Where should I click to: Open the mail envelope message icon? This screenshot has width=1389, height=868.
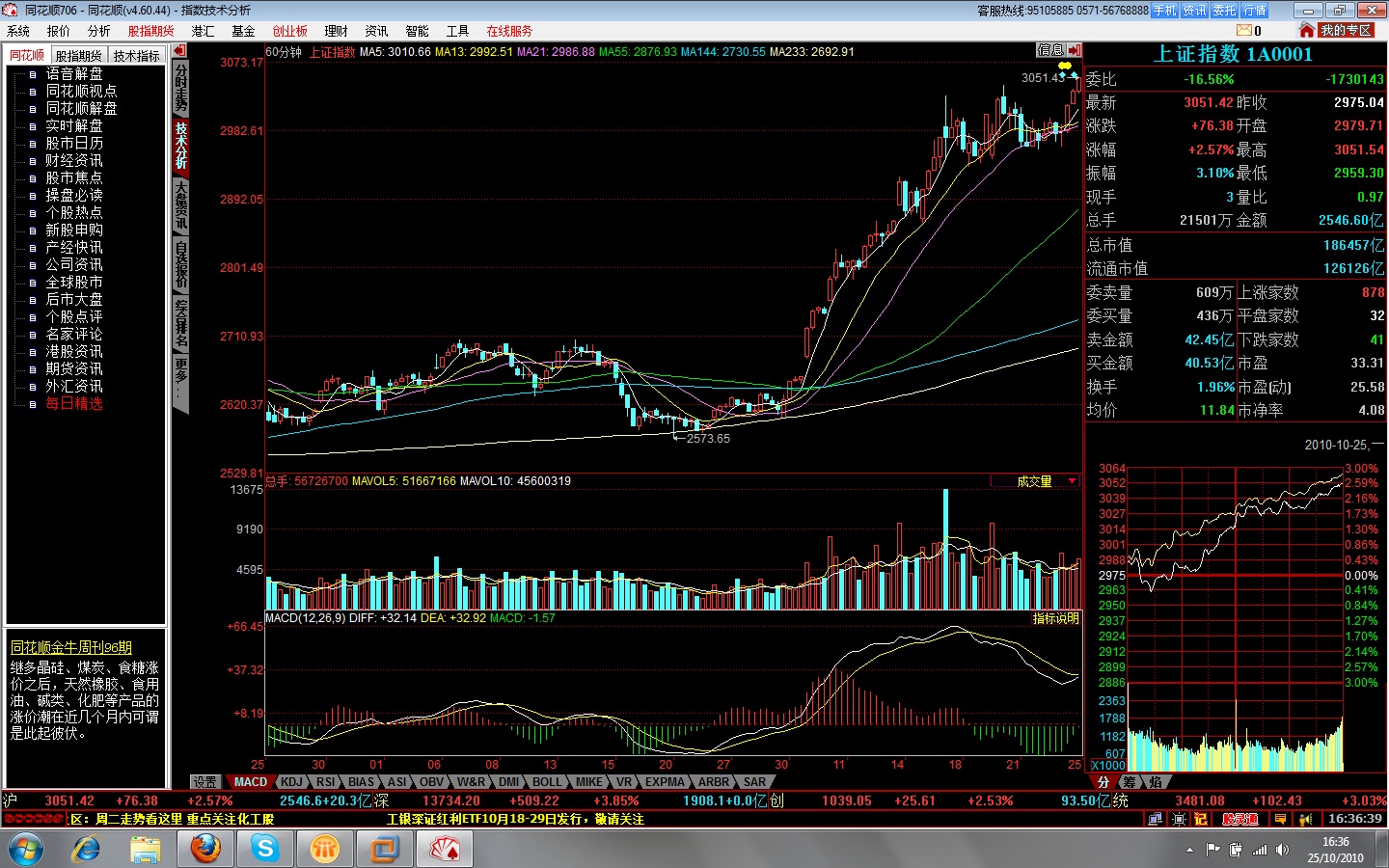pos(1244,31)
